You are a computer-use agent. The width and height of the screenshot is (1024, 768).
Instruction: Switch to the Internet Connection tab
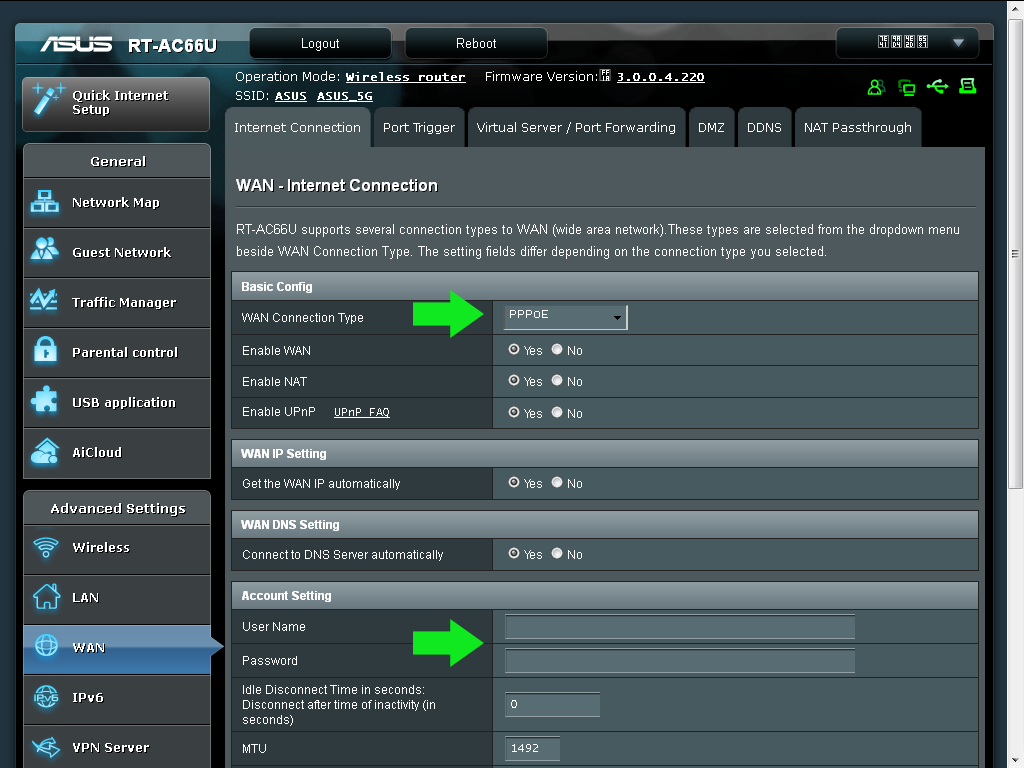[297, 127]
